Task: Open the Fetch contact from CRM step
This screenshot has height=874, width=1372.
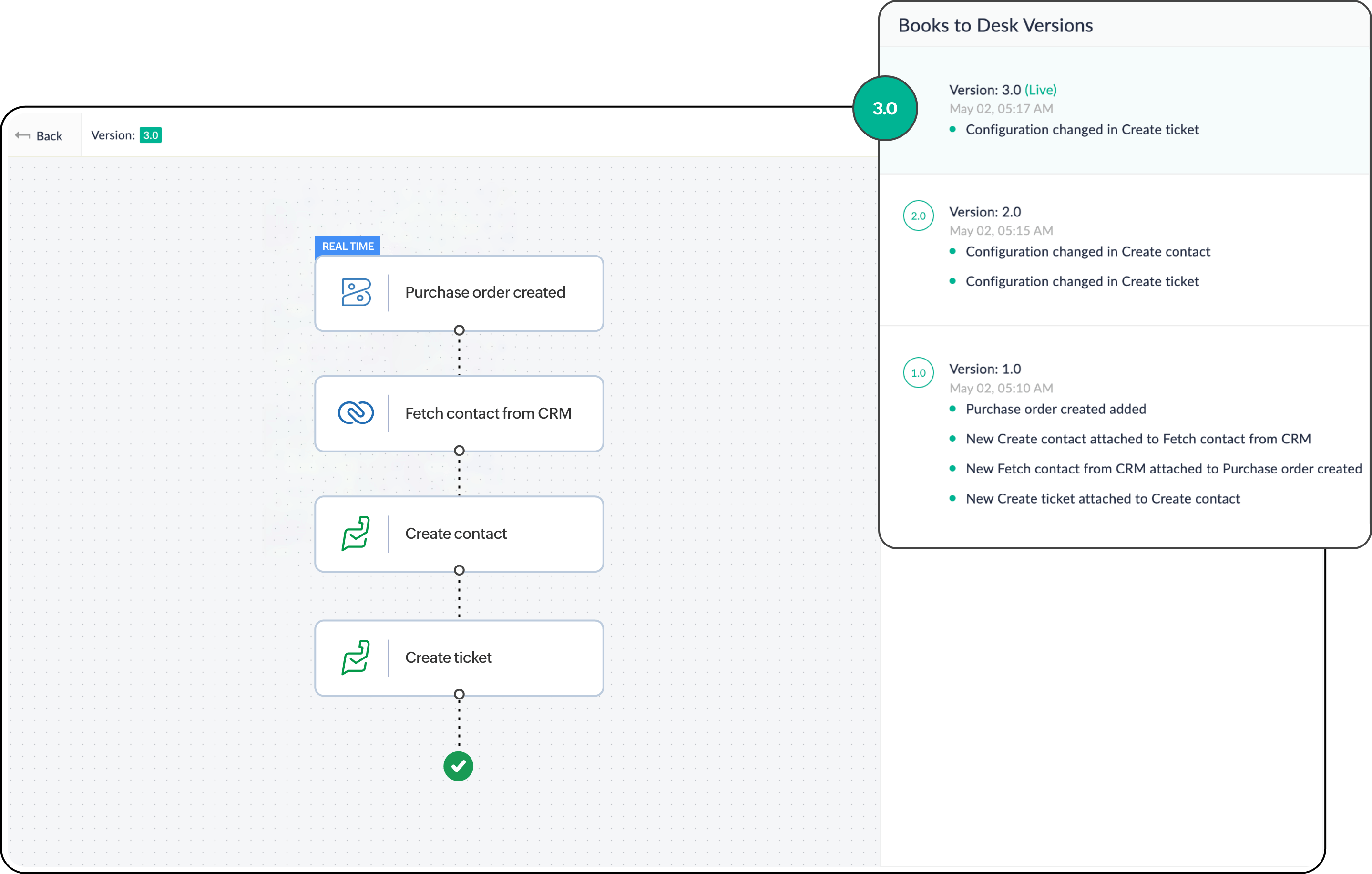Action: [x=488, y=414]
